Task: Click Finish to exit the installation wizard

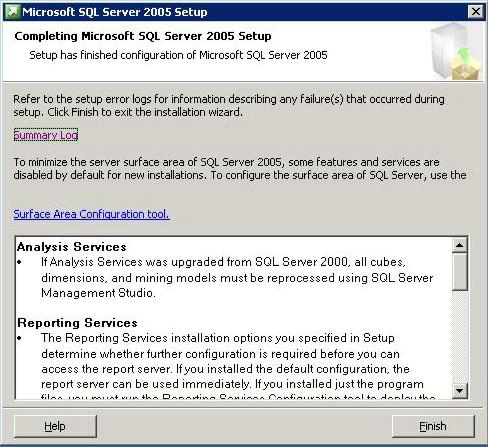Action: point(433,426)
